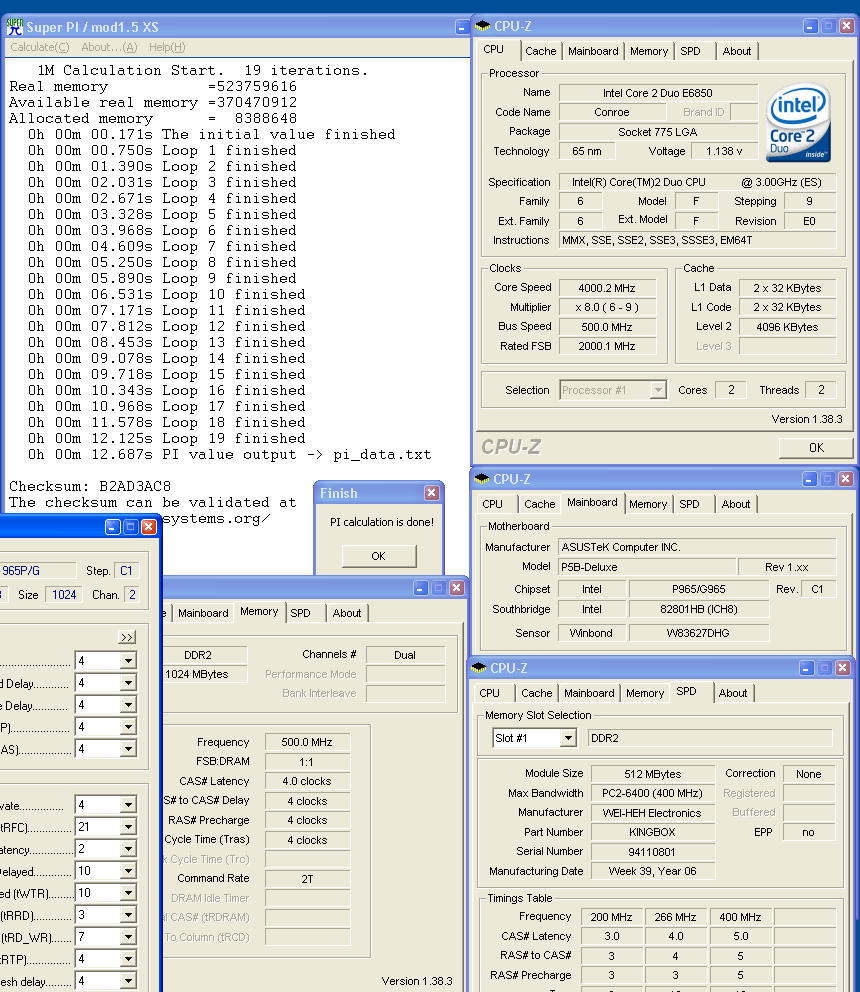This screenshot has width=860, height=992.
Task: Select Cache tab in the motherboard info CPU-Z window
Action: (539, 504)
